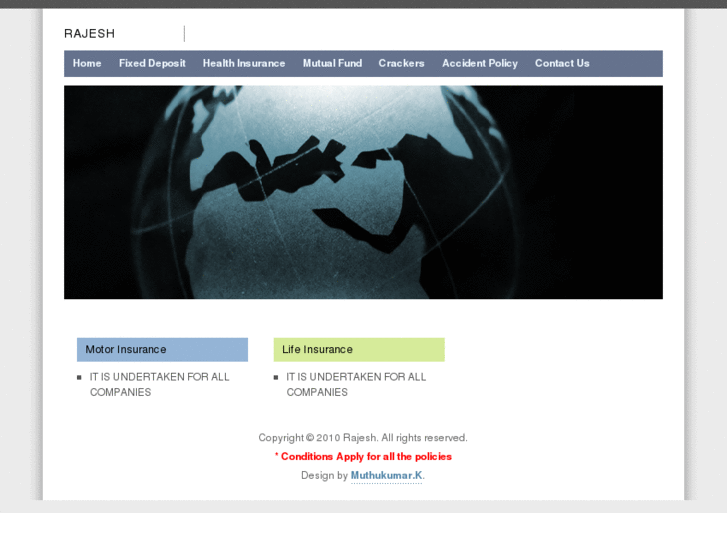Open the Home menu item
The width and height of the screenshot is (727, 545).
coord(87,64)
